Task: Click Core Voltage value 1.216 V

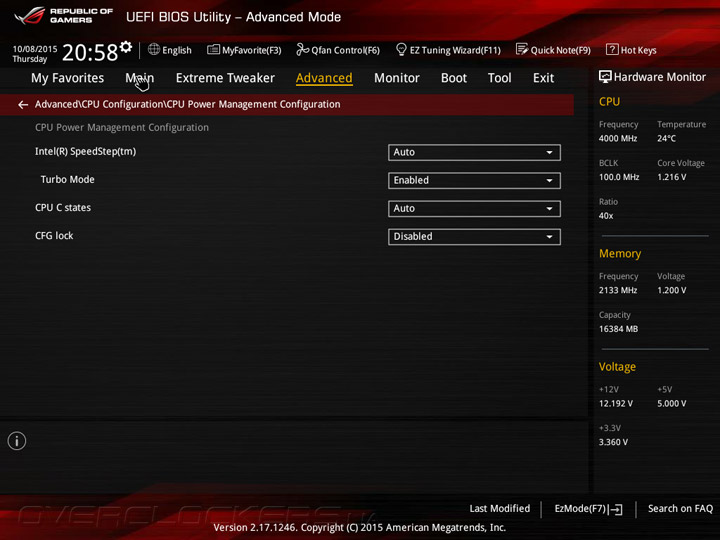Action: tap(671, 177)
